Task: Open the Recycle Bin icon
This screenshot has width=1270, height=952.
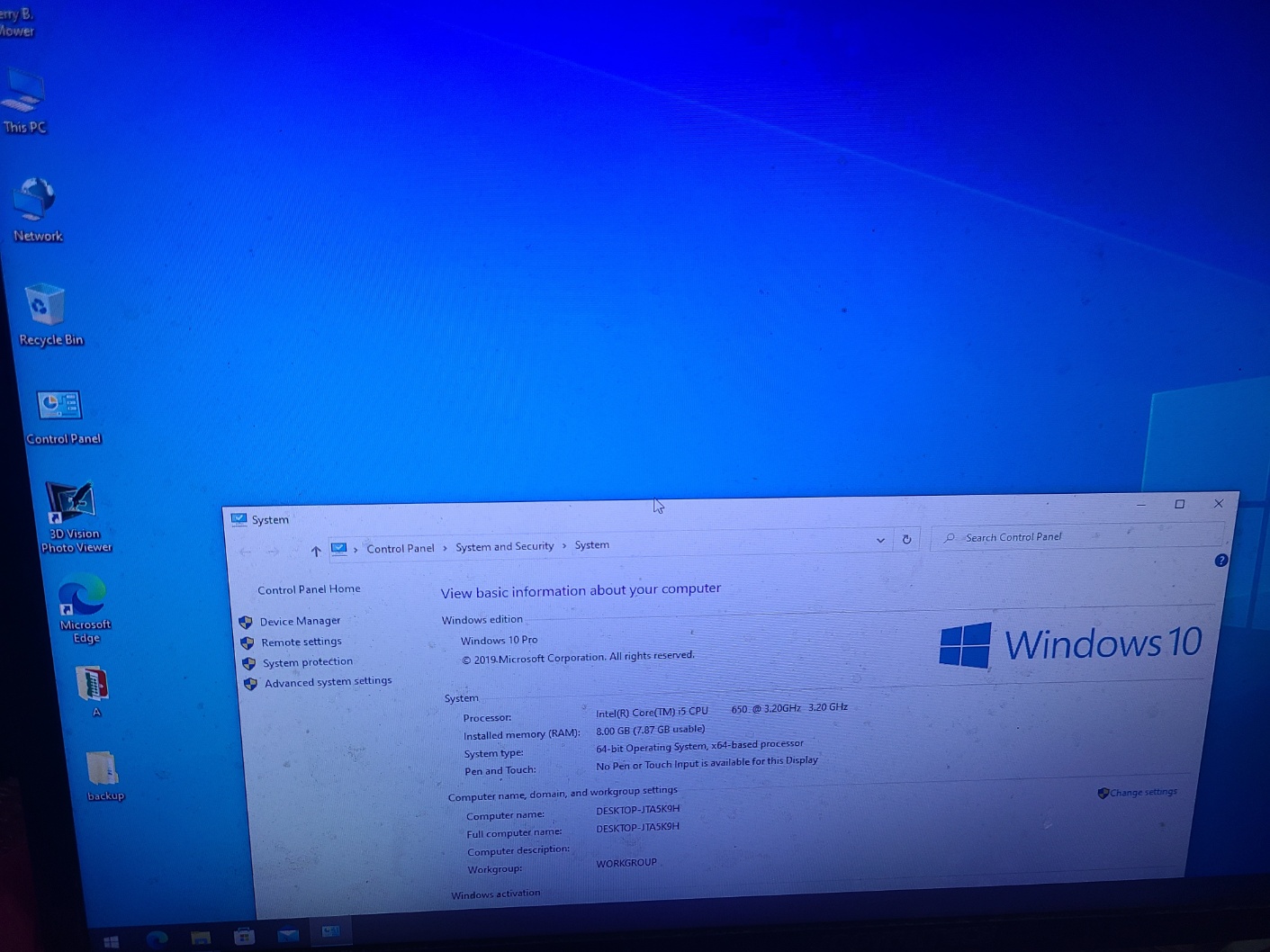Action: coord(49,315)
